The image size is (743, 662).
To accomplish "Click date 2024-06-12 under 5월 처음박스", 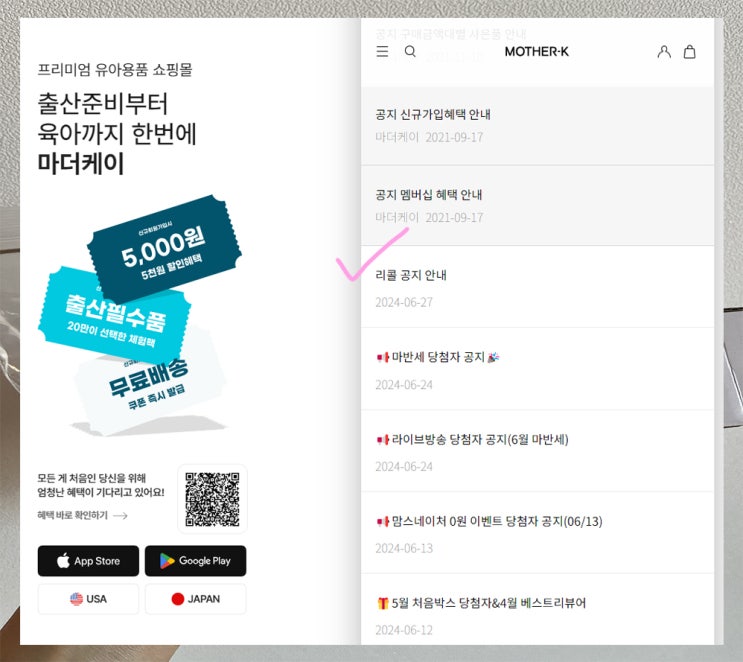I will (x=404, y=630).
